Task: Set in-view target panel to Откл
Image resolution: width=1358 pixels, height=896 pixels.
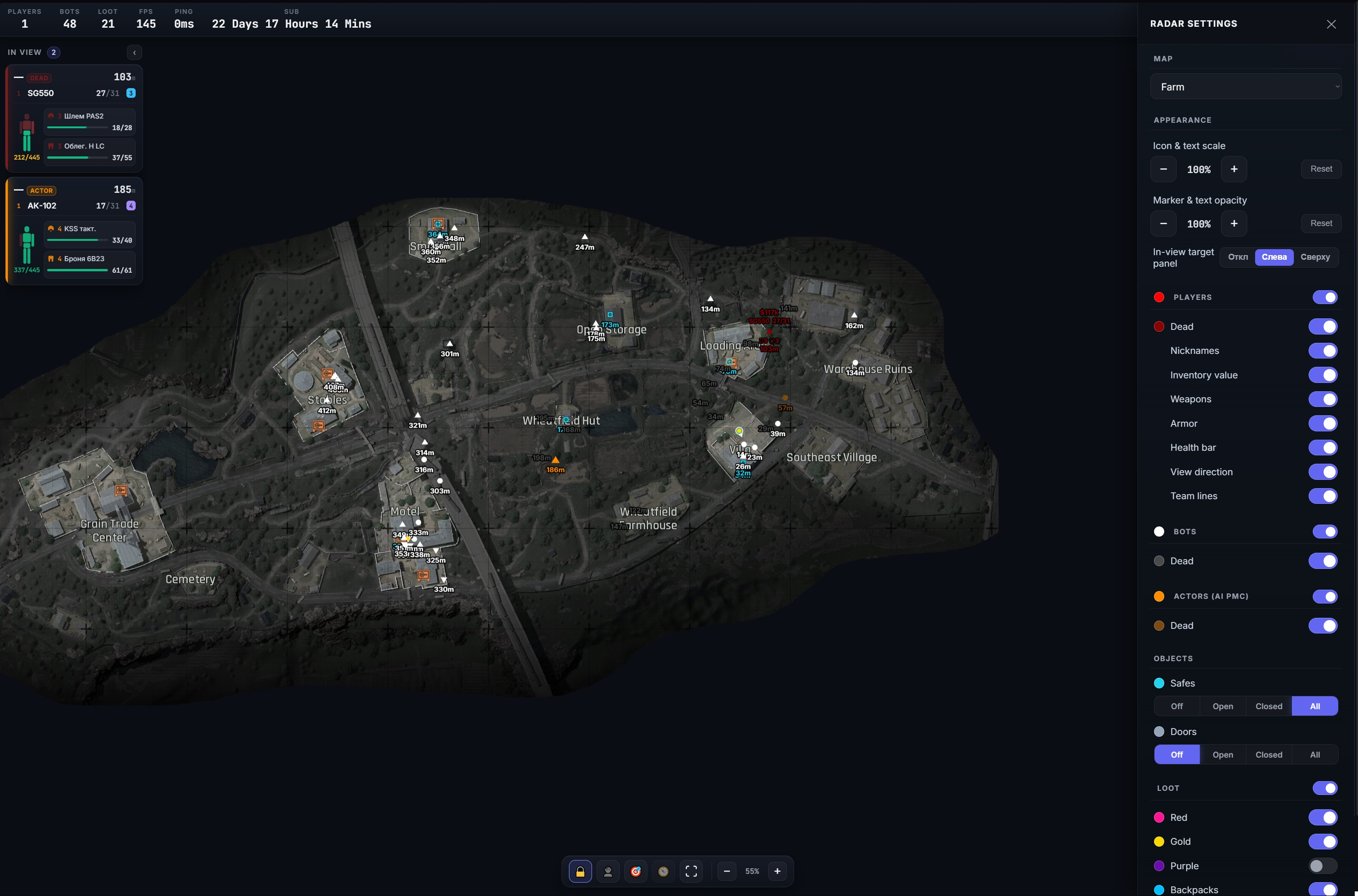Action: point(1238,257)
